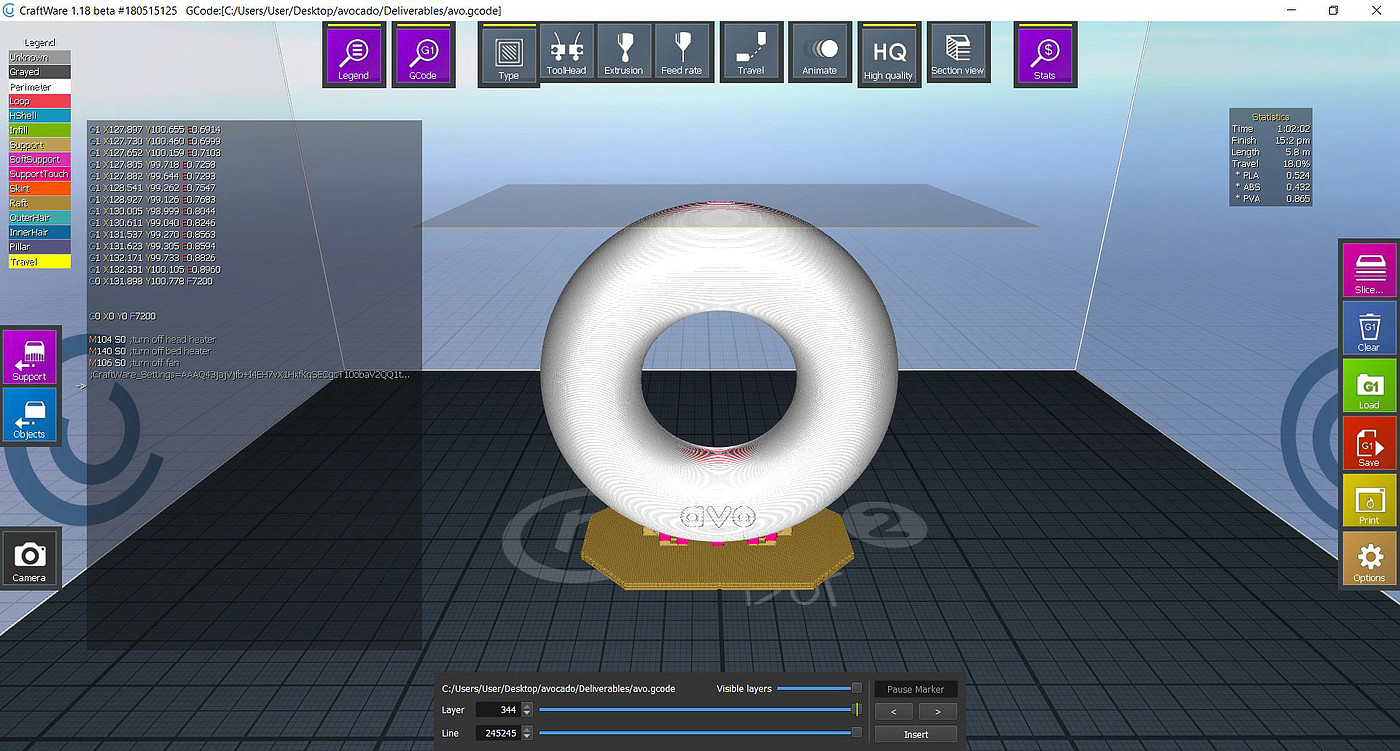
Task: Click the Layer value stepper arrows
Action: [527, 710]
